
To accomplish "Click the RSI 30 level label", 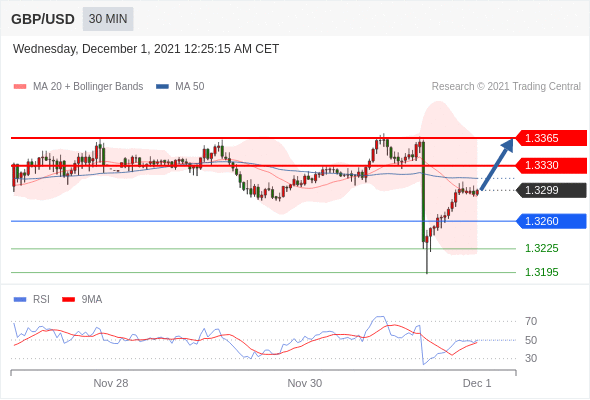I will click(531, 358).
